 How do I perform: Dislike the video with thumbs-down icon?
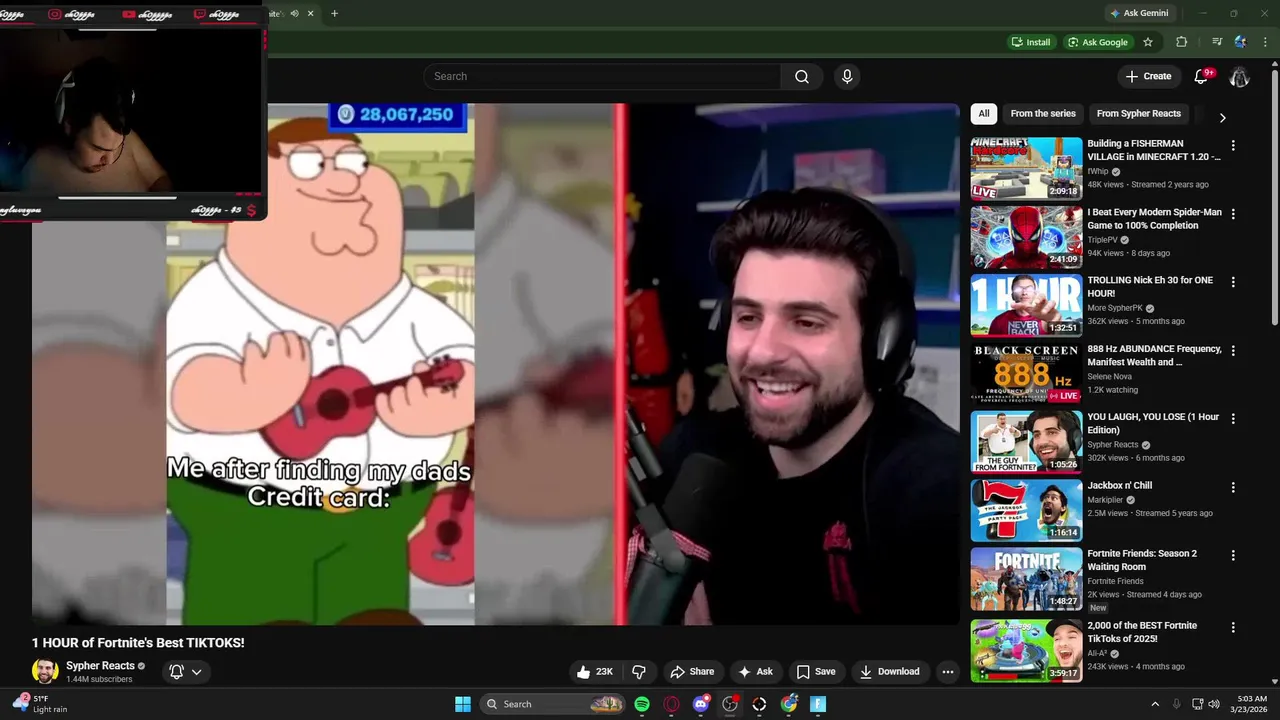tap(639, 672)
